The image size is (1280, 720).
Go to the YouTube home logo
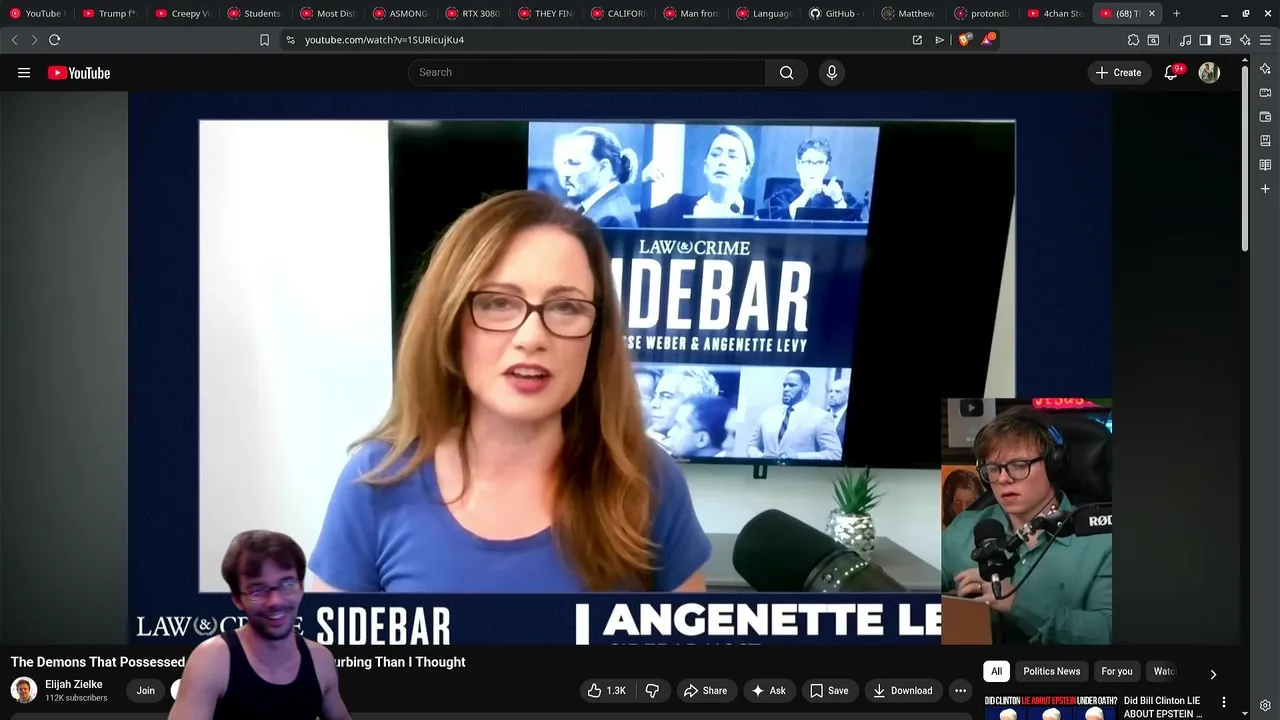click(x=78, y=72)
